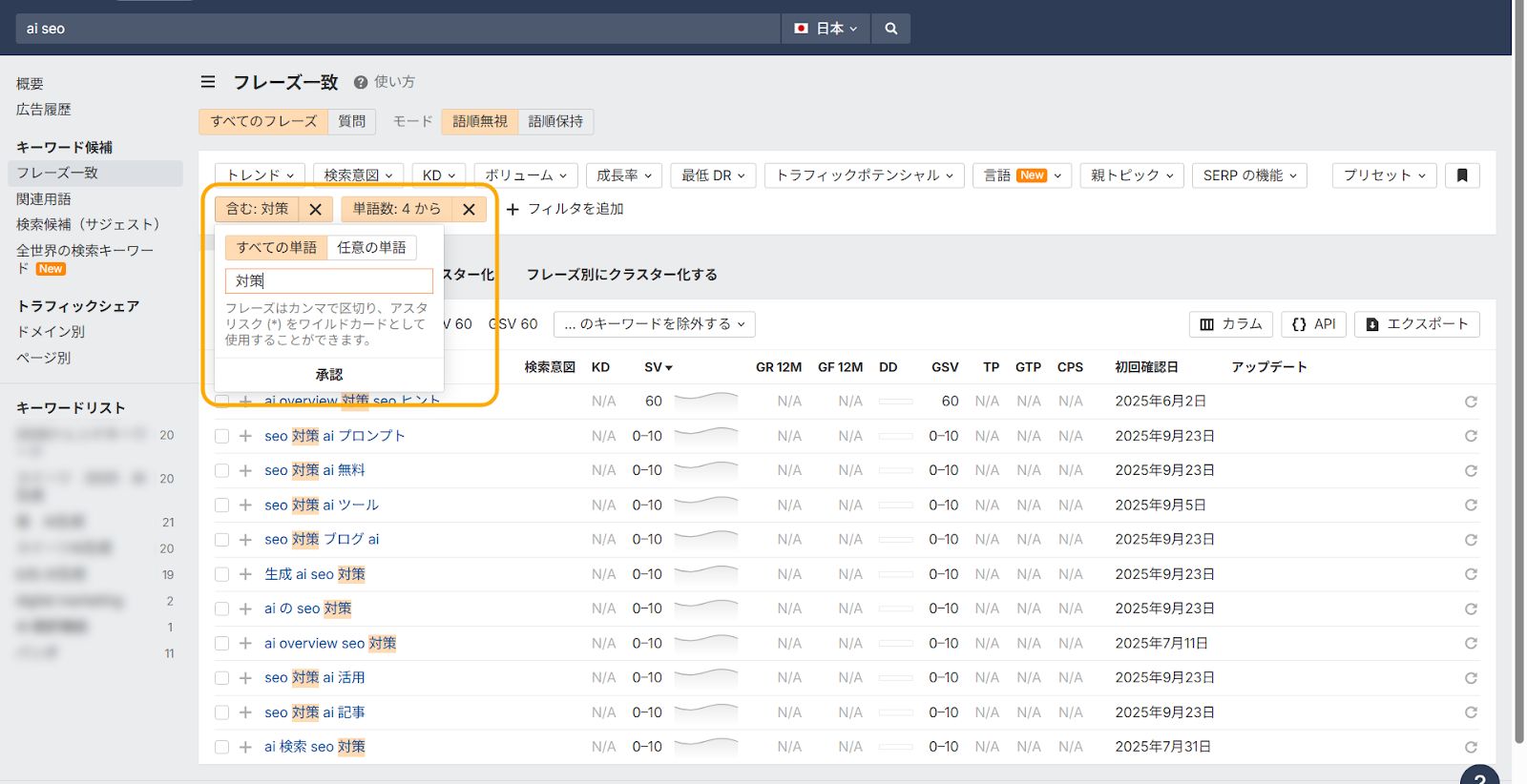Check the seo 対策 ブログ ai checkbox
This screenshot has height=784, width=1527.
[x=221, y=540]
